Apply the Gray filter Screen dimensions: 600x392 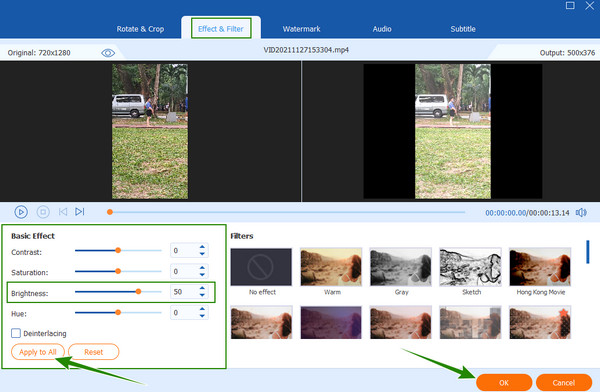(401, 267)
